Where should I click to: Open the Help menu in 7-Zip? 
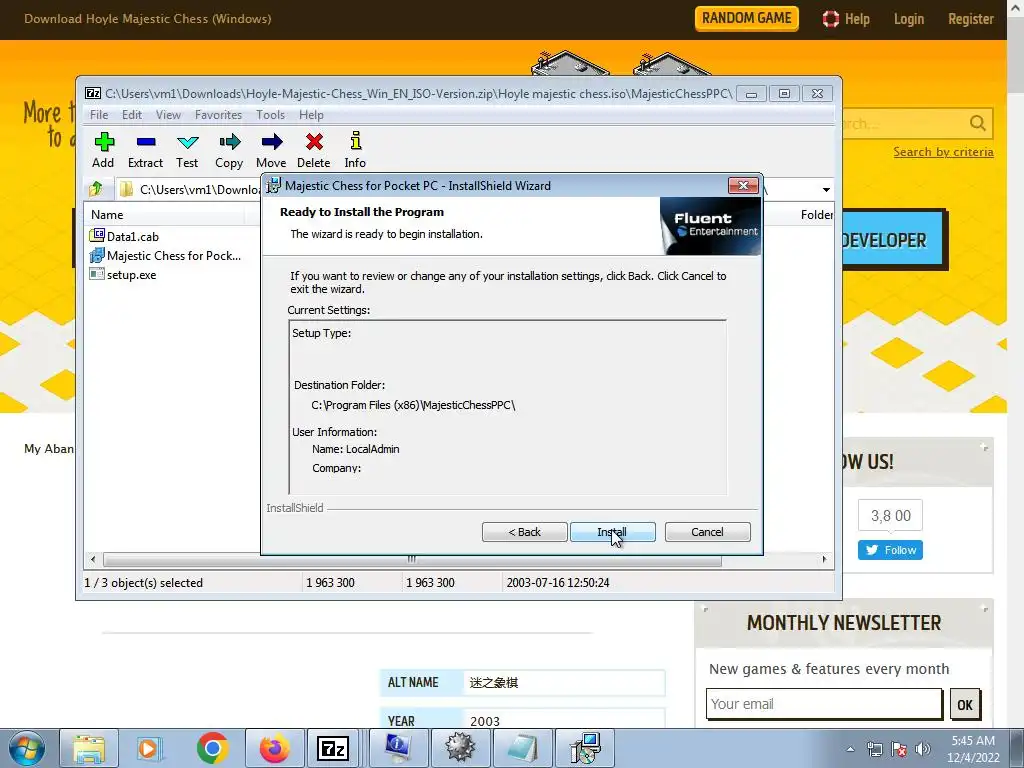coord(311,115)
